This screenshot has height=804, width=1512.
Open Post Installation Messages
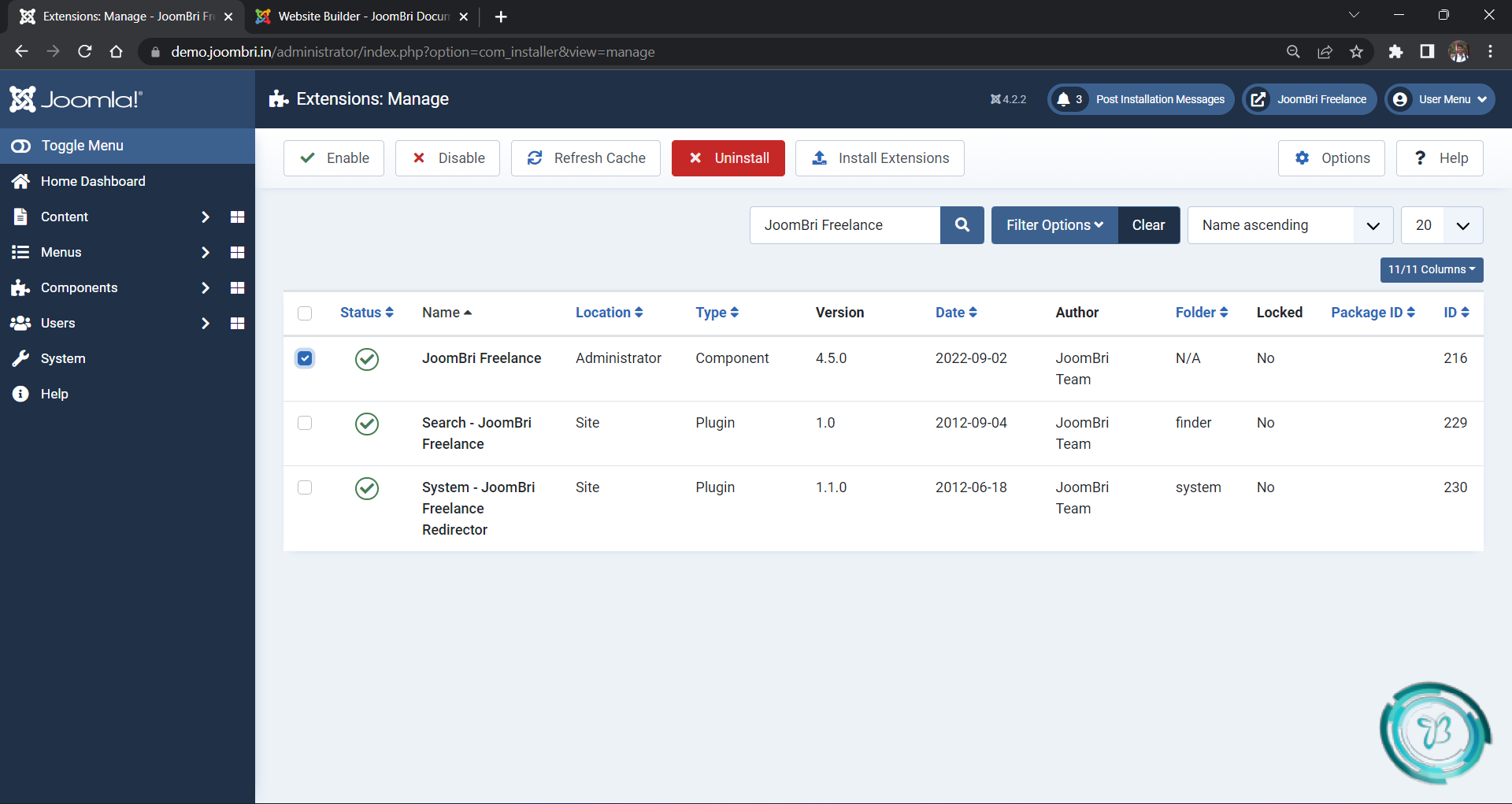click(1141, 99)
